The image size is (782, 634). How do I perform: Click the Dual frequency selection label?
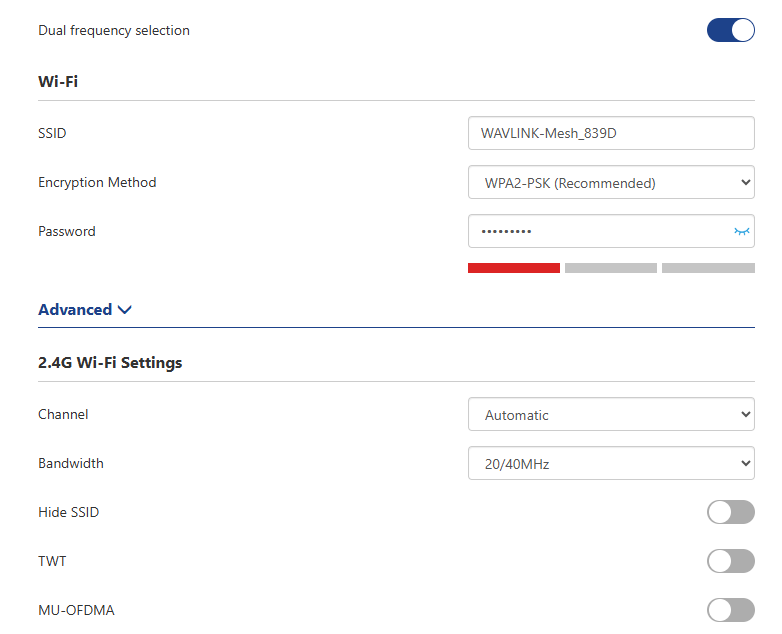click(x=114, y=30)
